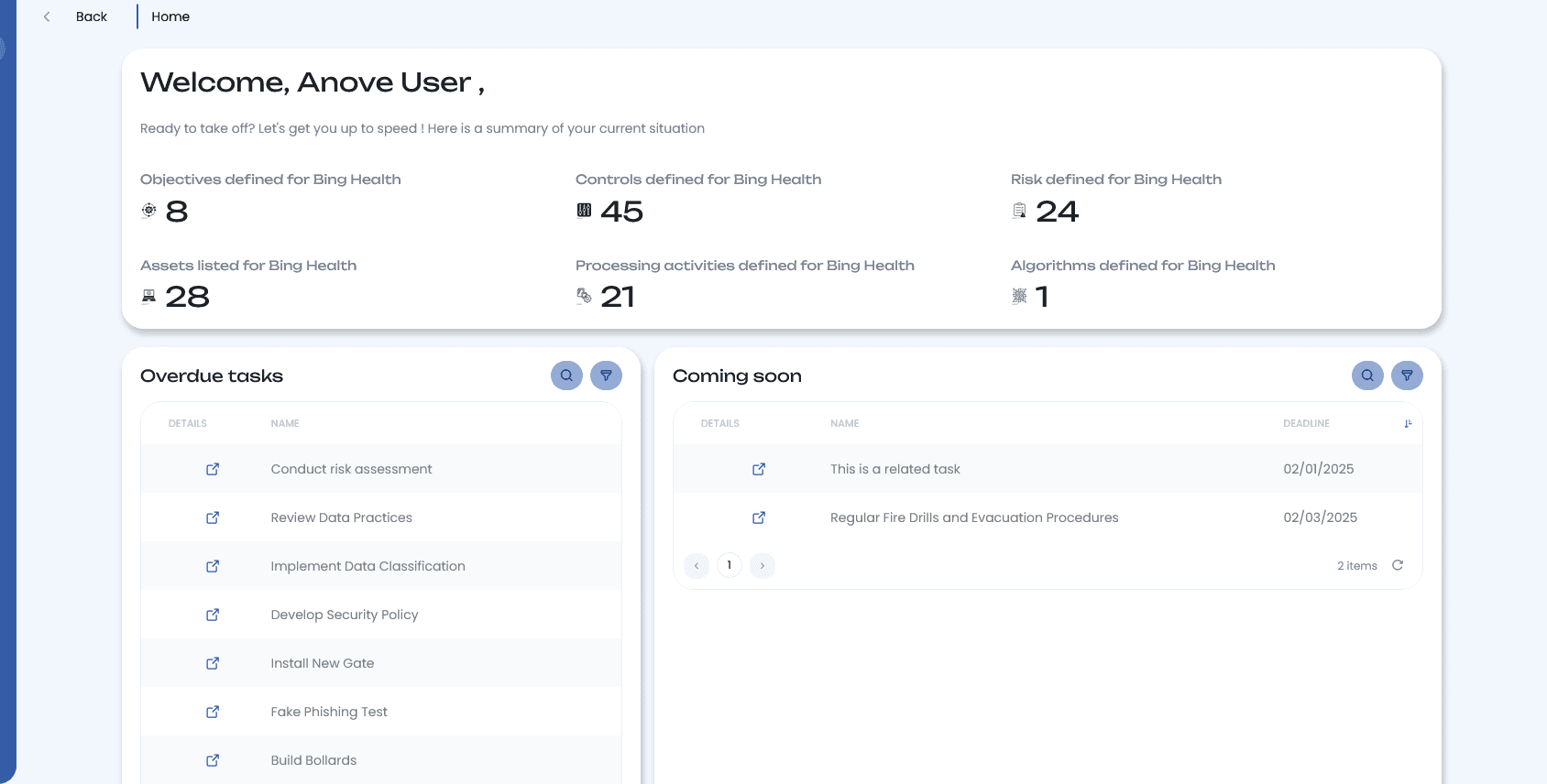Go to next page of Coming soon
This screenshot has height=784, width=1547.
(x=763, y=566)
